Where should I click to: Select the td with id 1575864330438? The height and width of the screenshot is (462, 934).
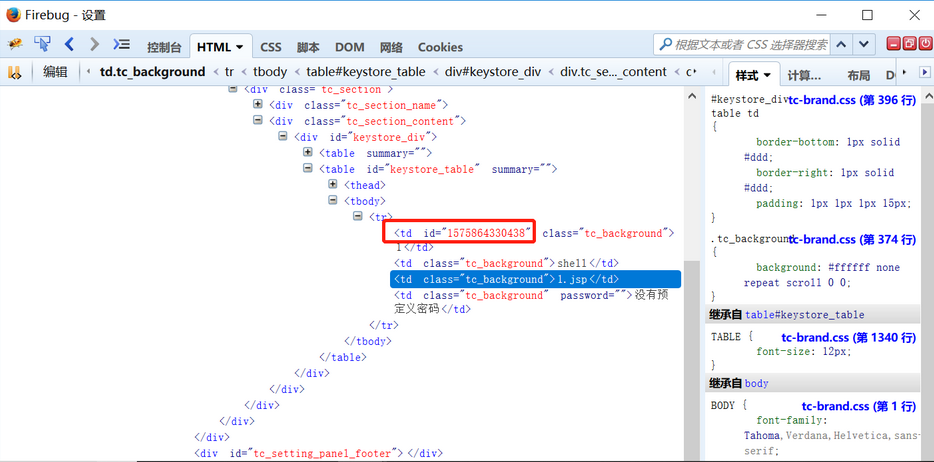[x=534, y=240]
